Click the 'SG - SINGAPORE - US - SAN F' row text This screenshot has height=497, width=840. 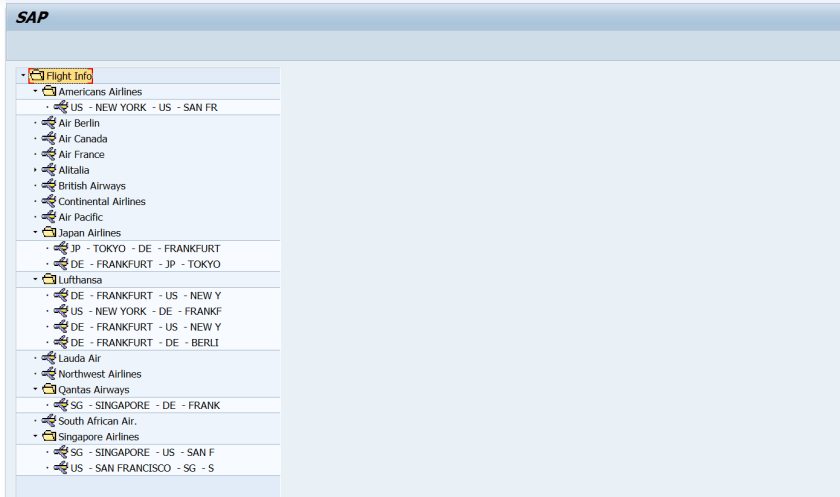(x=142, y=453)
